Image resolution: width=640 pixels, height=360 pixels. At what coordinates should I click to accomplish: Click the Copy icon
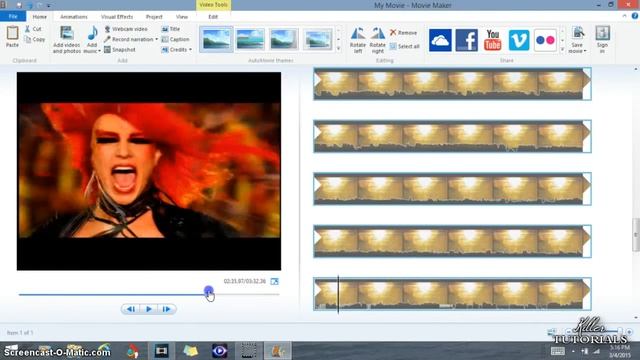pyautogui.click(x=27, y=40)
